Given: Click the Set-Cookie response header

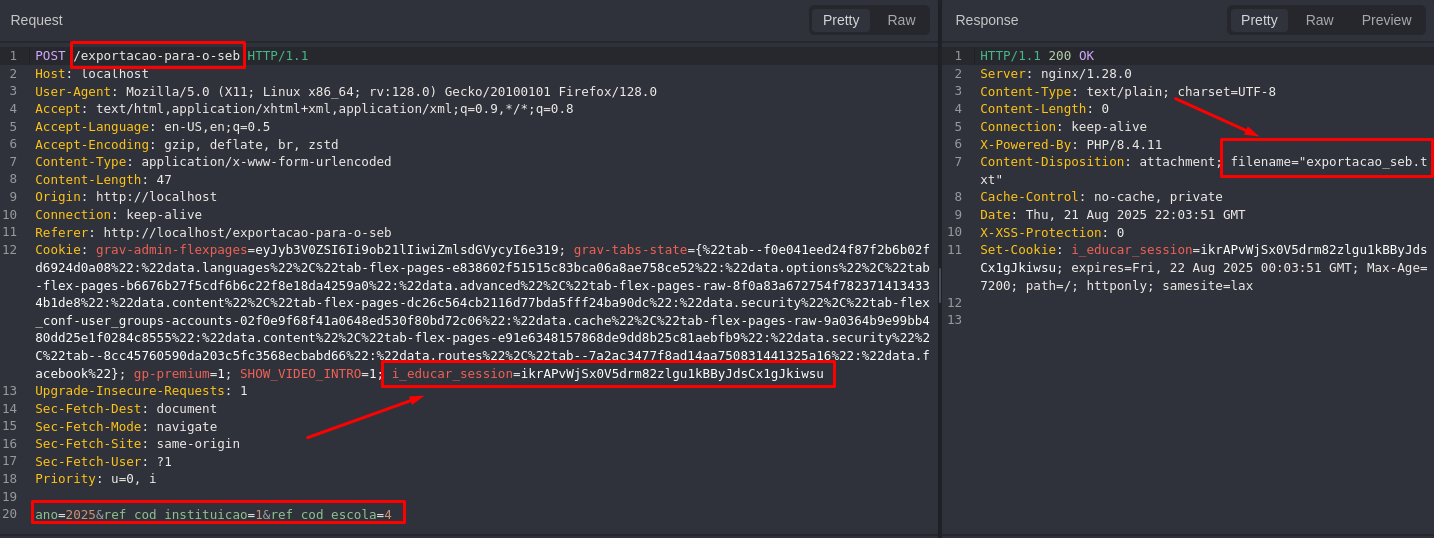Looking at the screenshot, I should (x=1204, y=268).
